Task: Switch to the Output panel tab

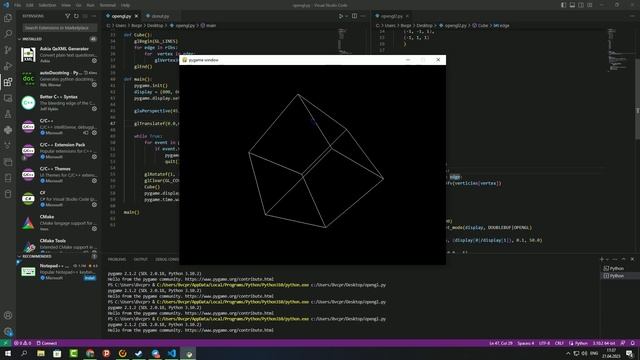Action: 140,260
